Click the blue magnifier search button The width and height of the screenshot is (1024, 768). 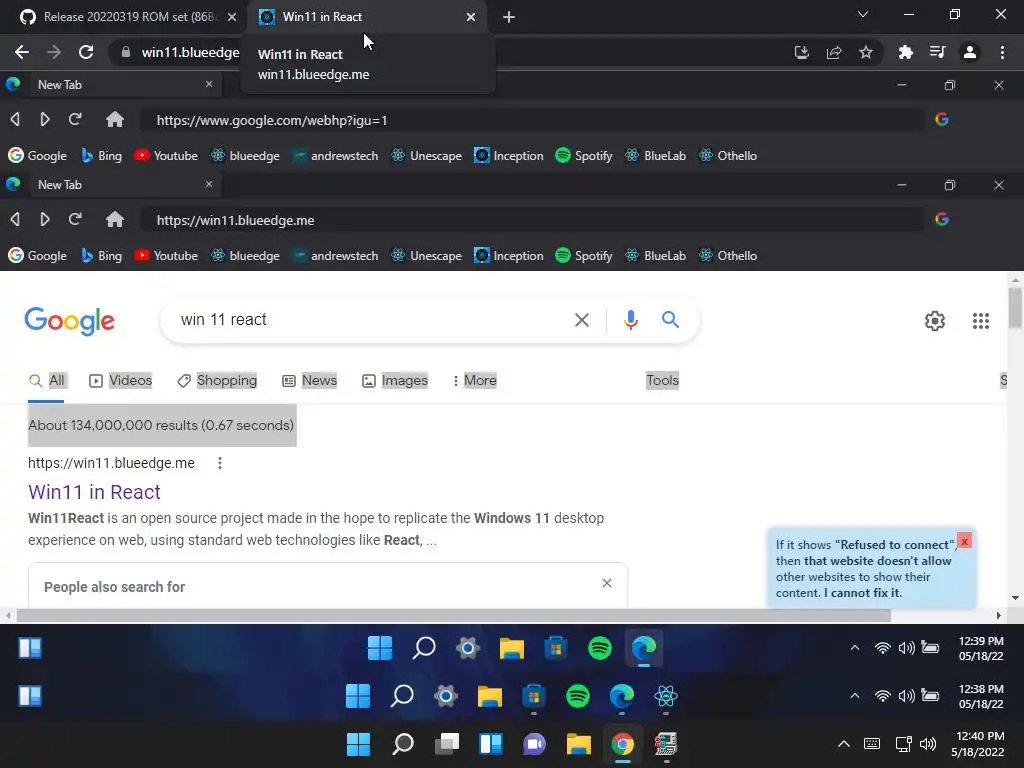670,319
